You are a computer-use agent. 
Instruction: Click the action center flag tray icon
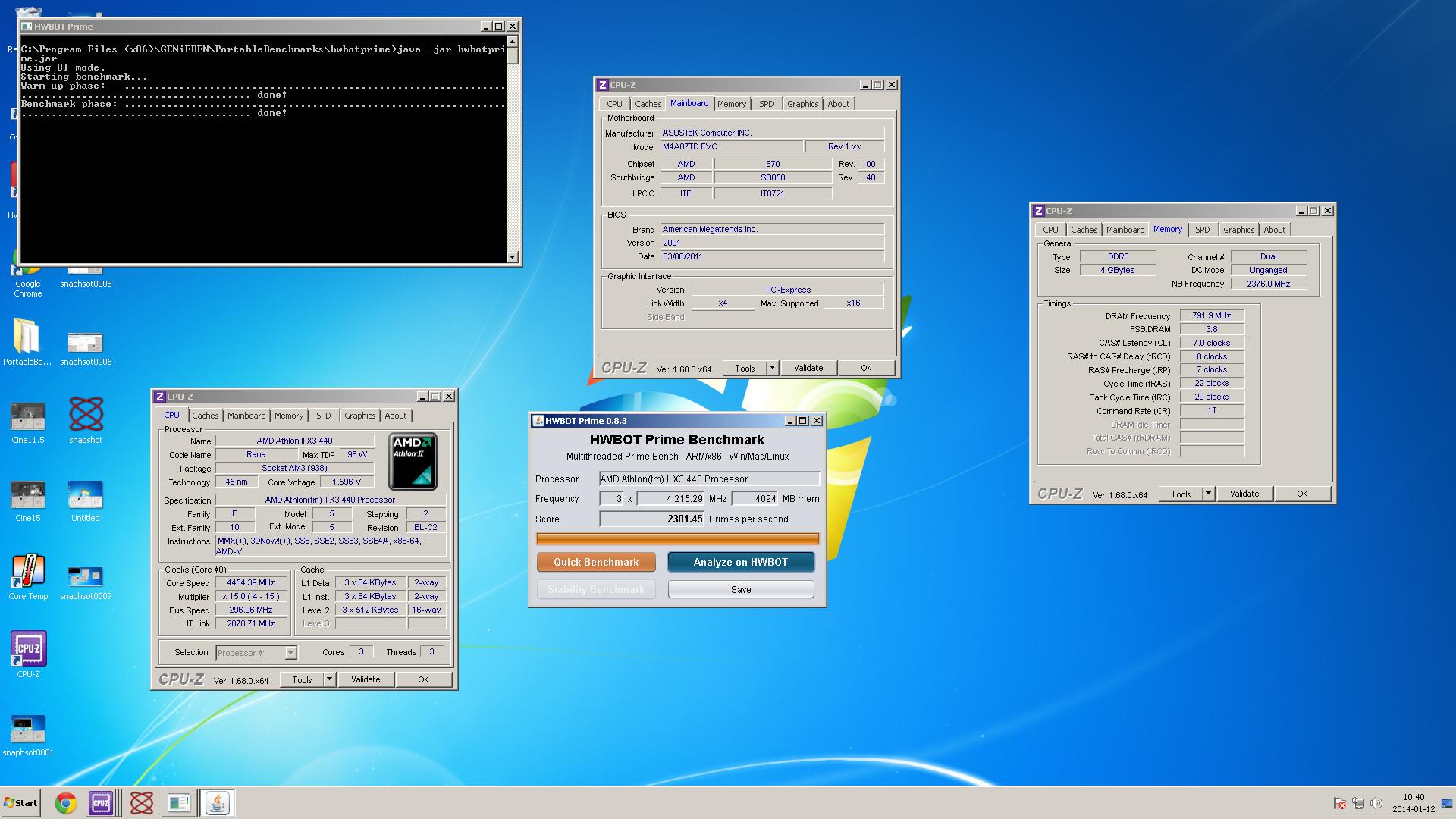[1340, 804]
